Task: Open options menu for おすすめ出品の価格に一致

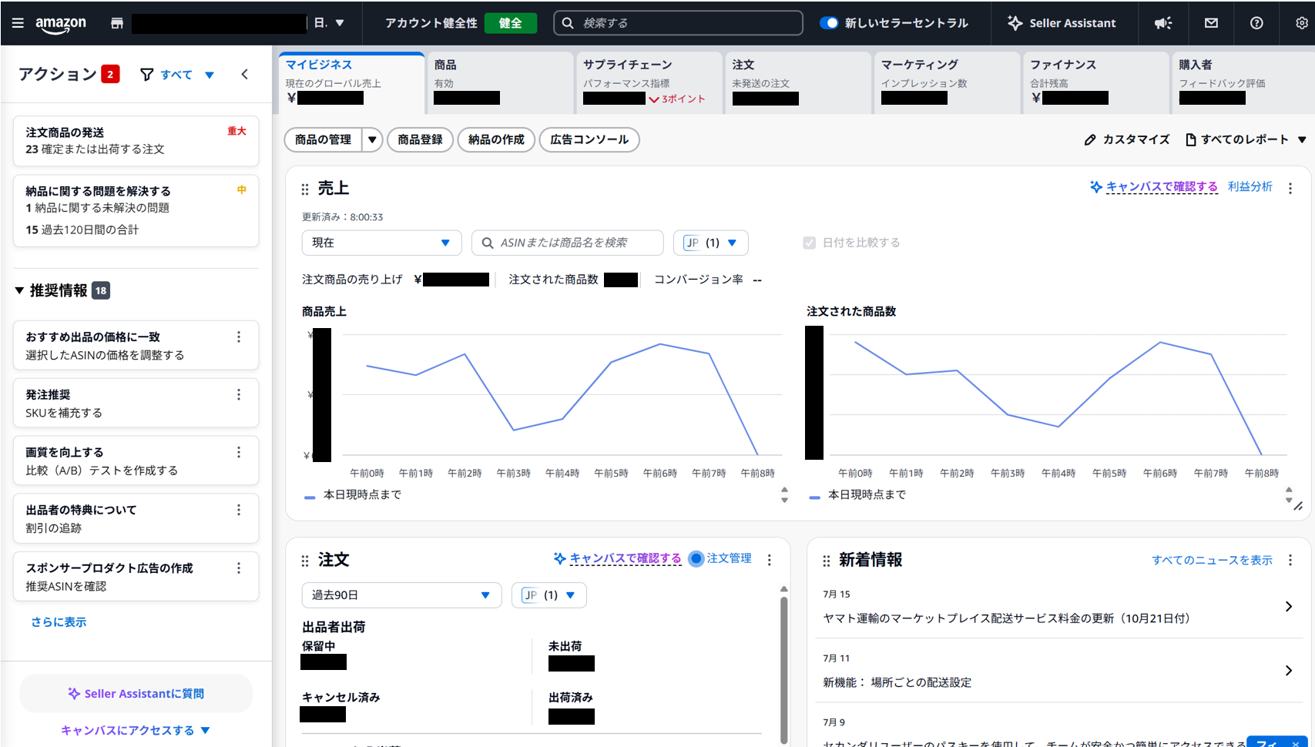Action: click(x=238, y=337)
